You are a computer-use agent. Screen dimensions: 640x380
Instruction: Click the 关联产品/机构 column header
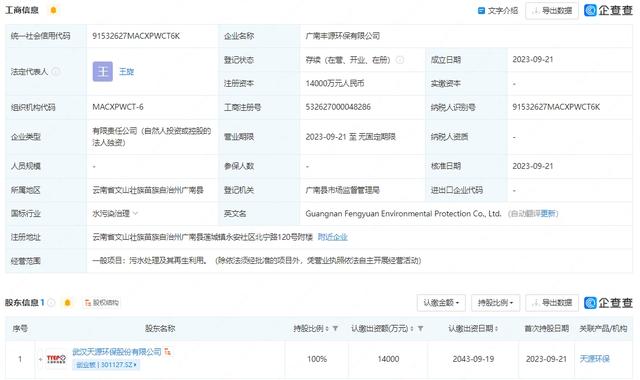point(603,328)
